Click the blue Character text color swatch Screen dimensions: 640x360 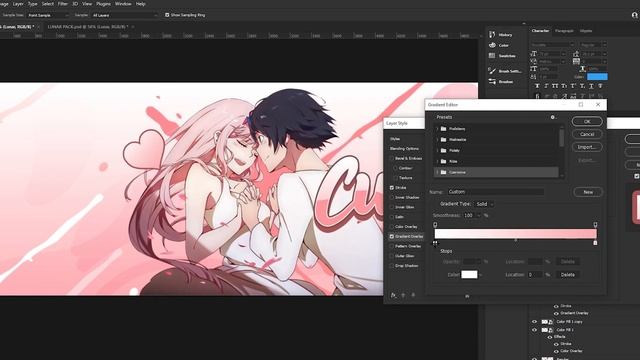pos(597,76)
